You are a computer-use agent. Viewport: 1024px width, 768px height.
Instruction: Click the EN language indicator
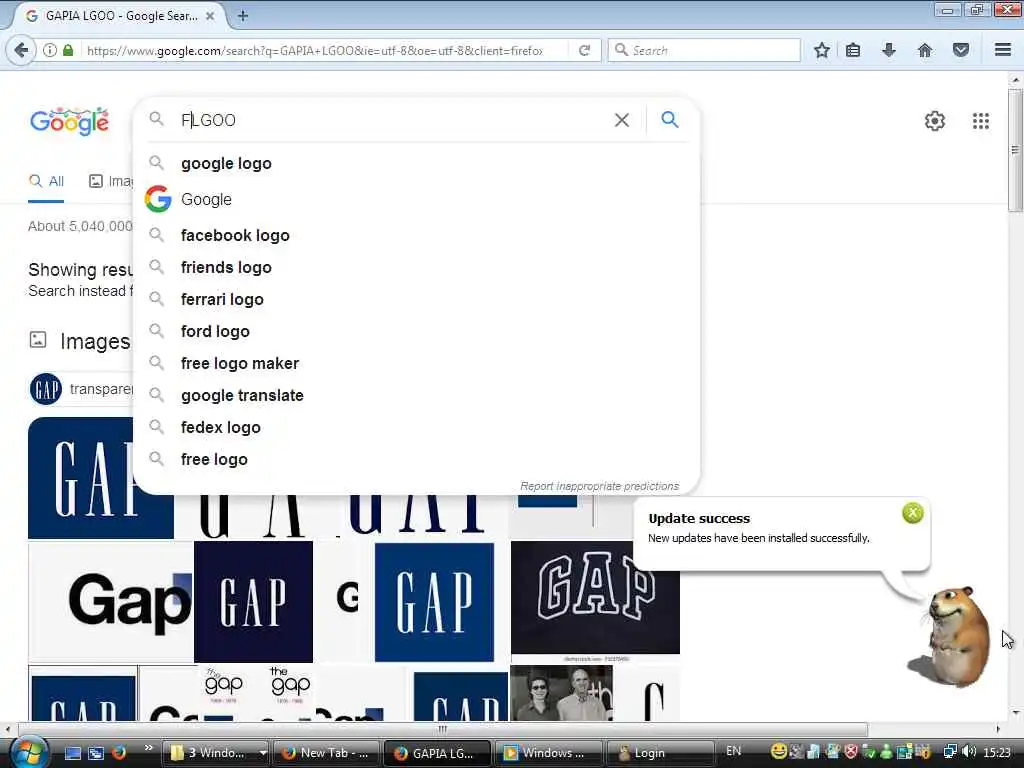tap(733, 751)
